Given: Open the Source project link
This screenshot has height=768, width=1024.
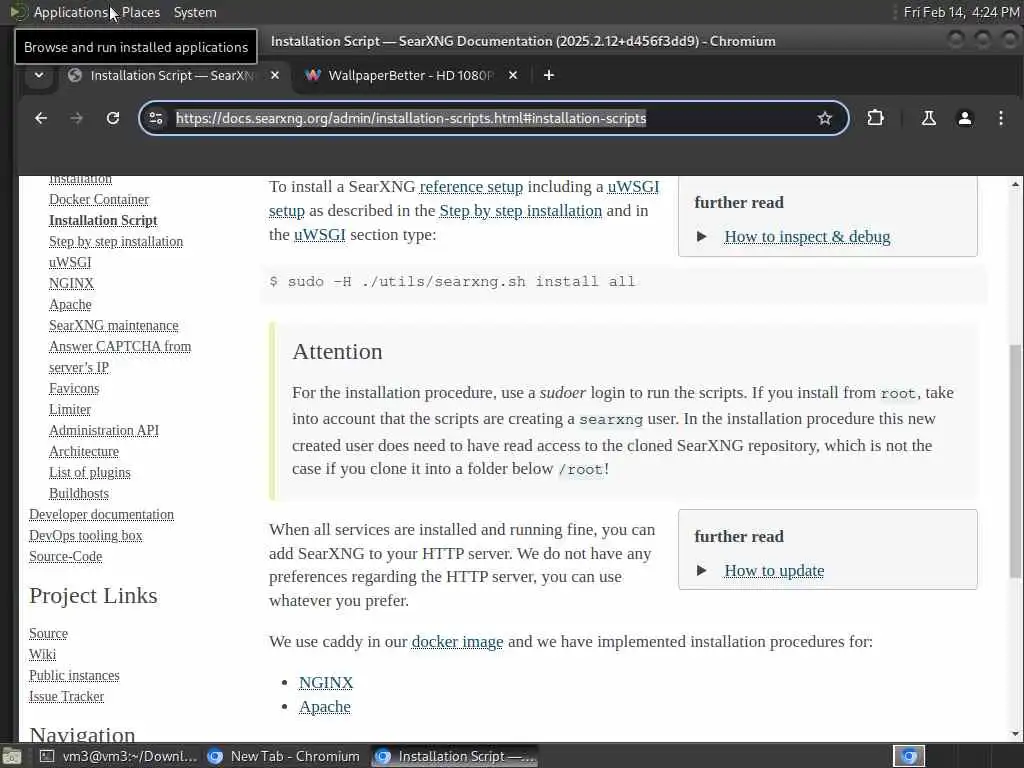Looking at the screenshot, I should coord(48,633).
